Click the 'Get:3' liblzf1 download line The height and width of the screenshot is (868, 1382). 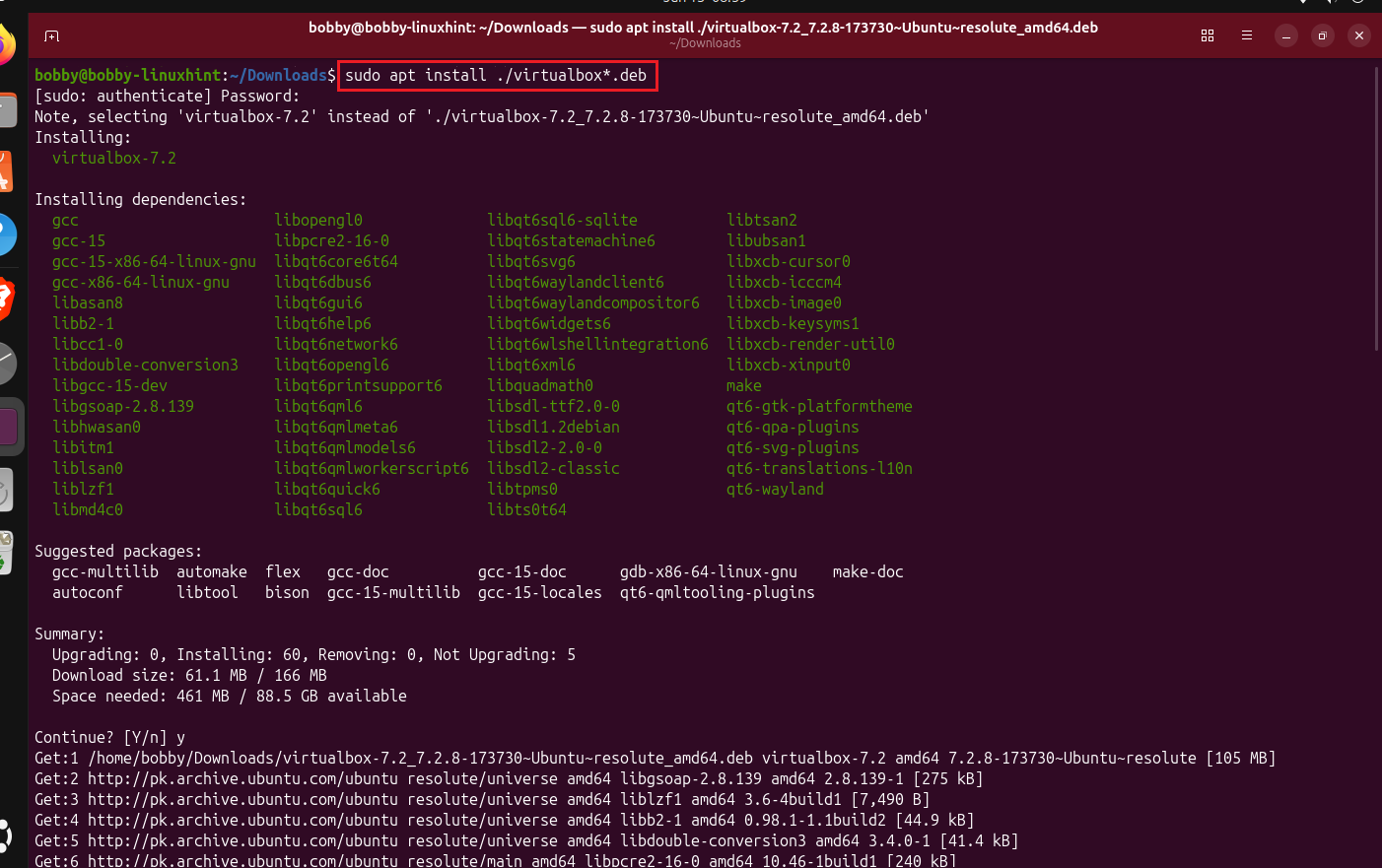pyautogui.click(x=482, y=799)
